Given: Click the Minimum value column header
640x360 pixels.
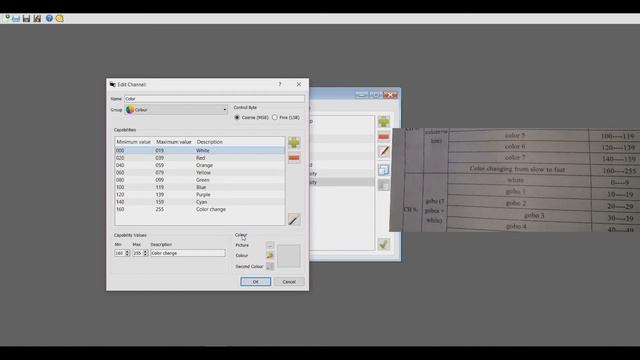Looking at the screenshot, I should [134, 142].
